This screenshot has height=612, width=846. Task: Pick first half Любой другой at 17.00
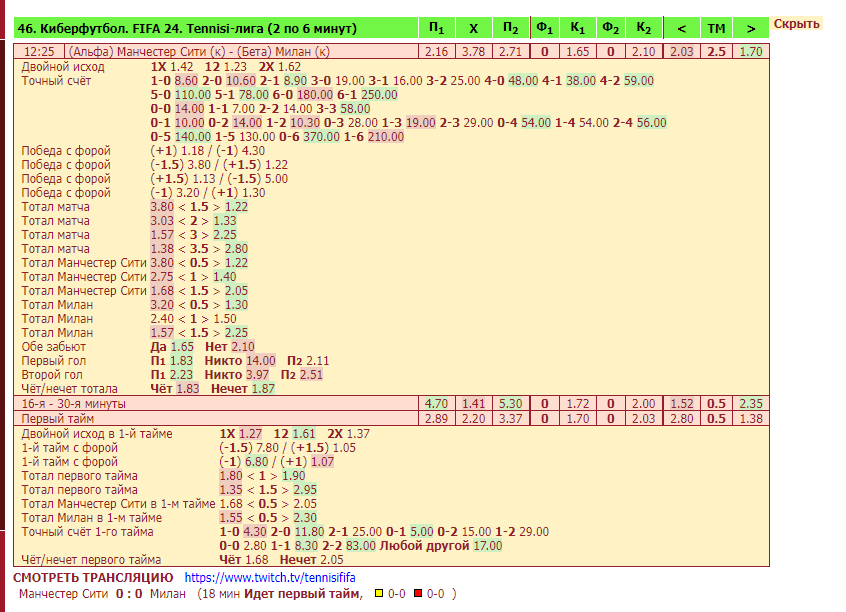[488, 546]
